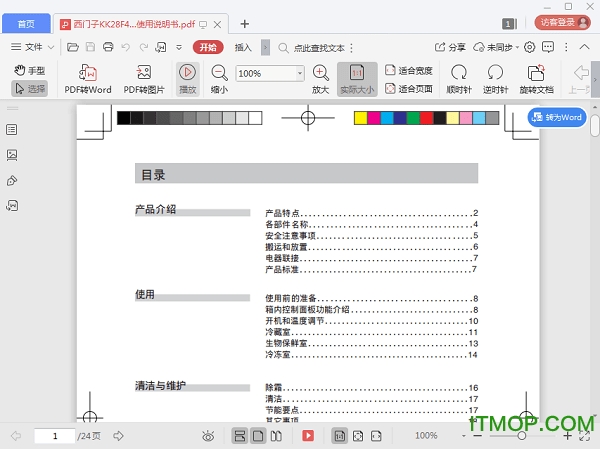The image size is (600, 449).
Task: Open the thumbnail panel in left sidebar
Action: [12, 155]
